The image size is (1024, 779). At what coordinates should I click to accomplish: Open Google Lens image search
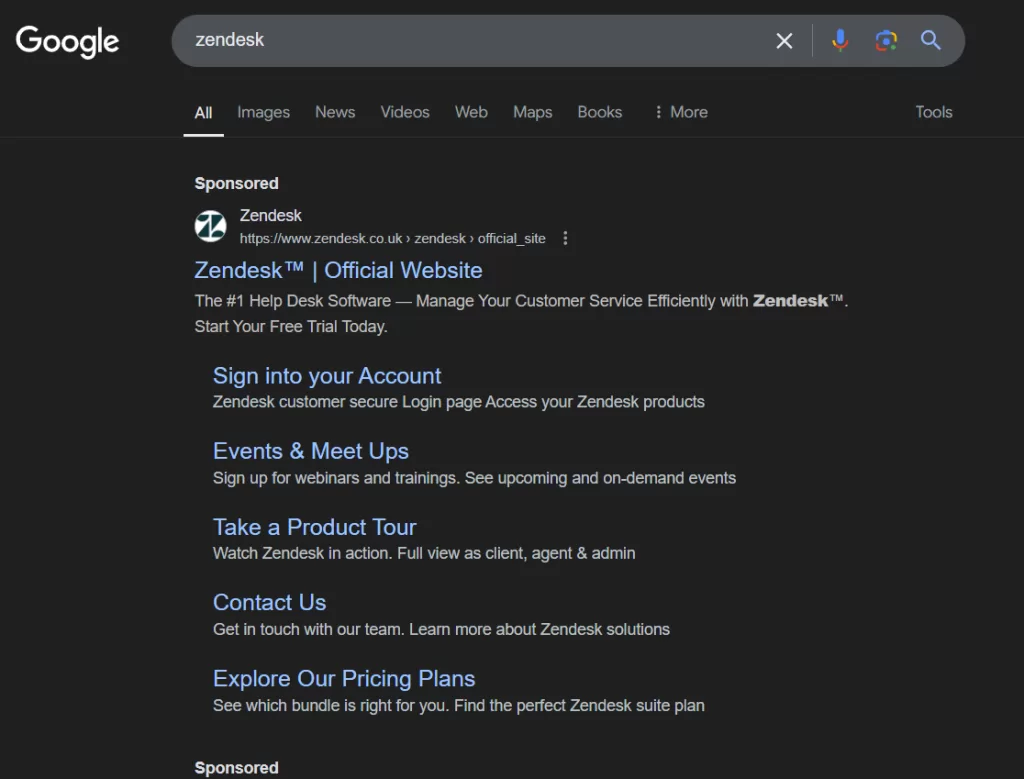[886, 40]
